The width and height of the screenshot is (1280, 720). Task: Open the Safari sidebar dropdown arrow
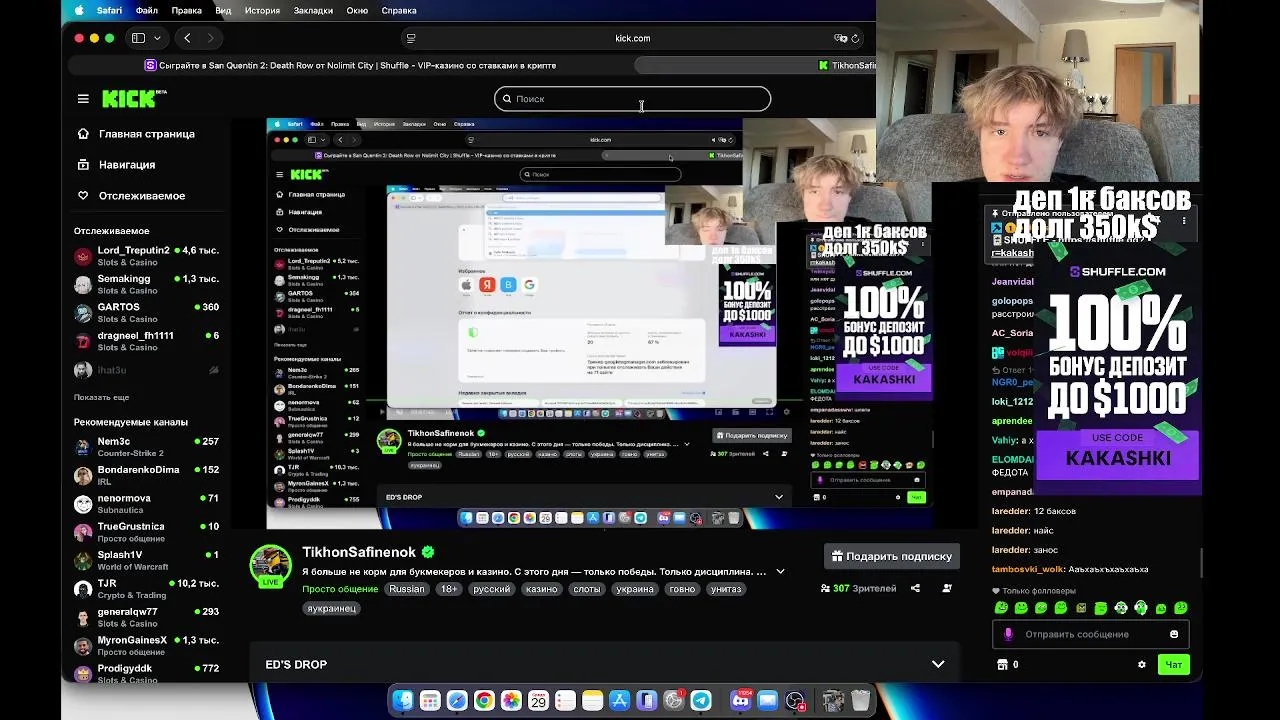tap(156, 38)
